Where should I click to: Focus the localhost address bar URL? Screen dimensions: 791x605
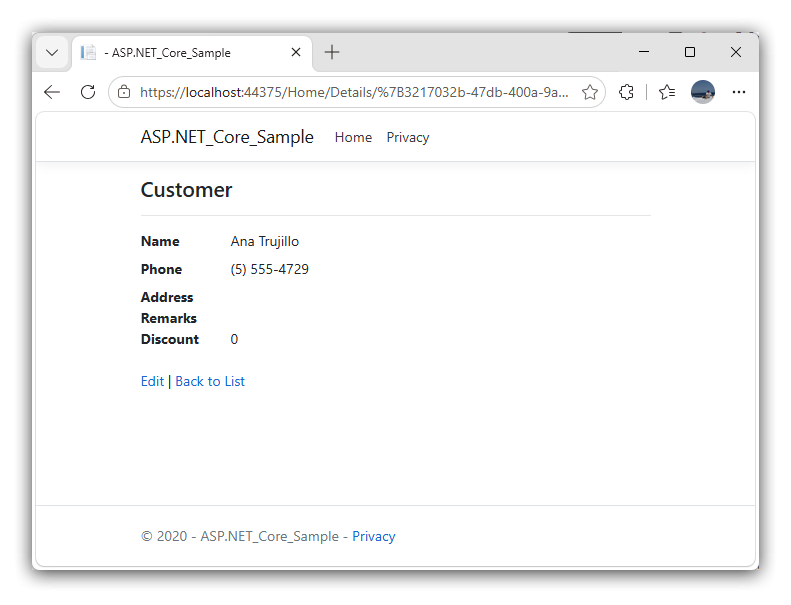[354, 92]
